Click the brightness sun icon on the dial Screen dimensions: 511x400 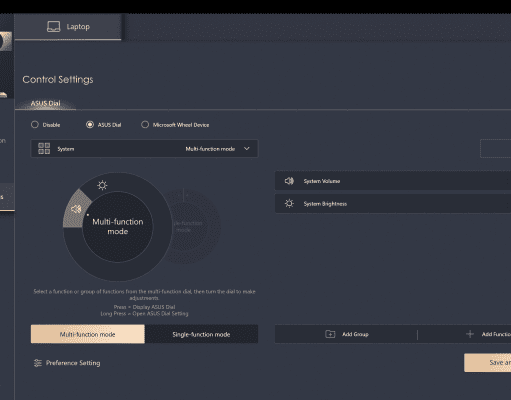(102, 185)
